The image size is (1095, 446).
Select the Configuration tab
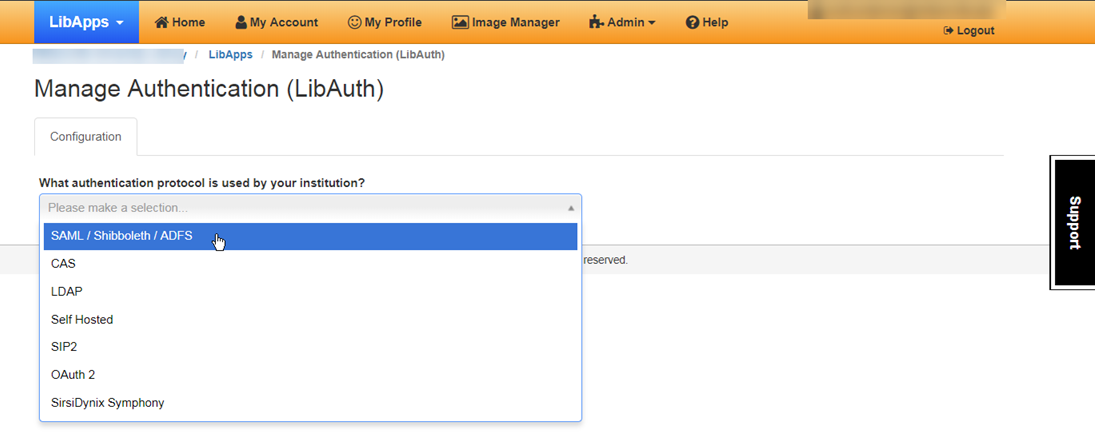(86, 137)
